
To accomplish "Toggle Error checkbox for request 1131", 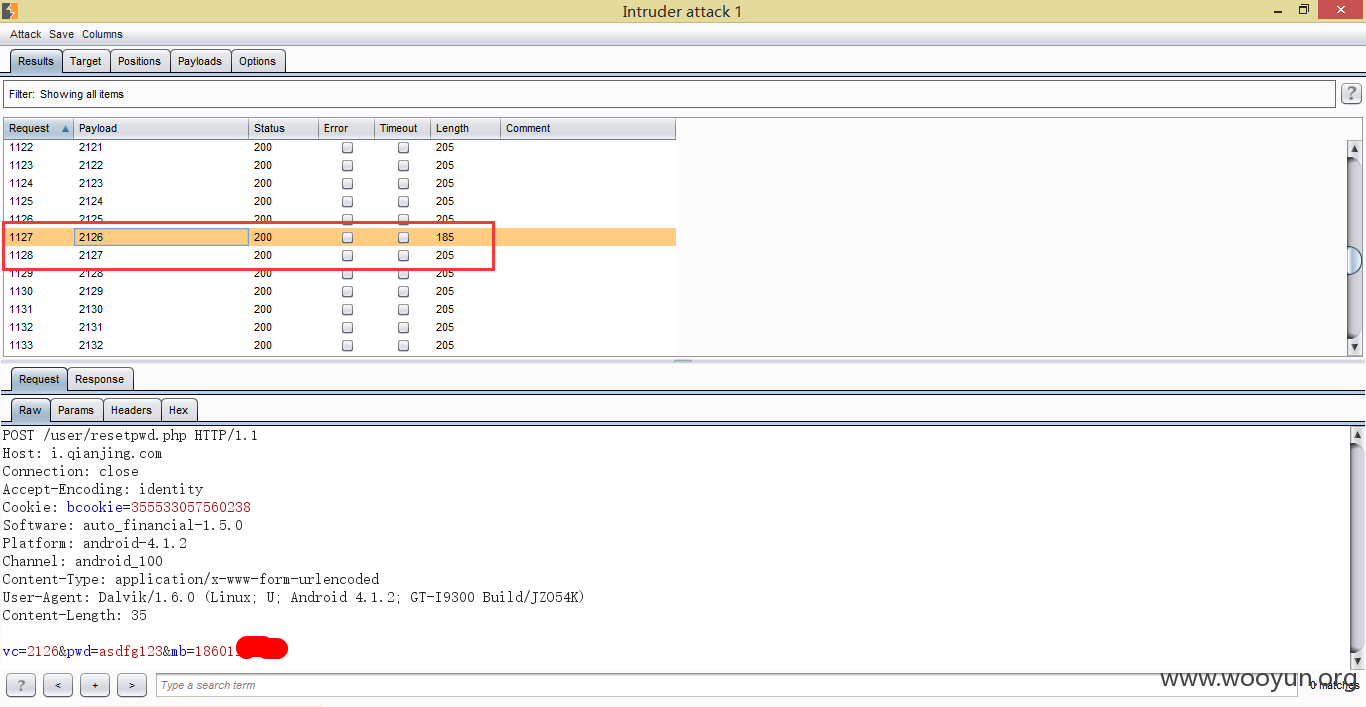I will [x=348, y=309].
